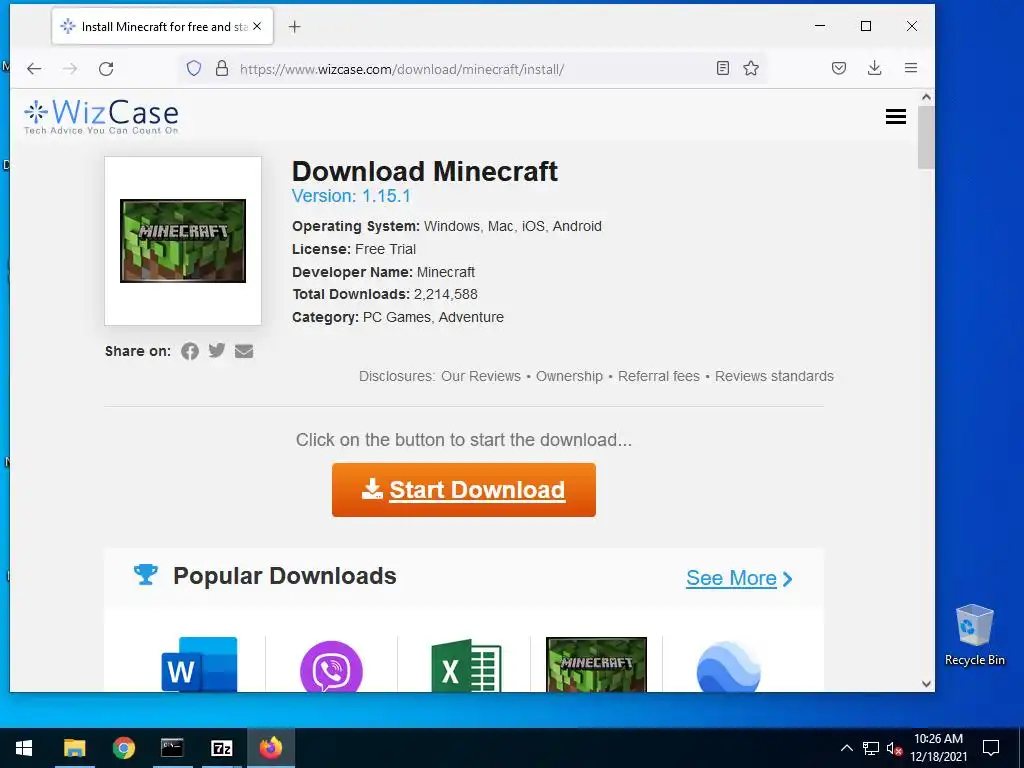Click the Minecraft product thumbnail
Image resolution: width=1024 pixels, height=768 pixels.
183,241
